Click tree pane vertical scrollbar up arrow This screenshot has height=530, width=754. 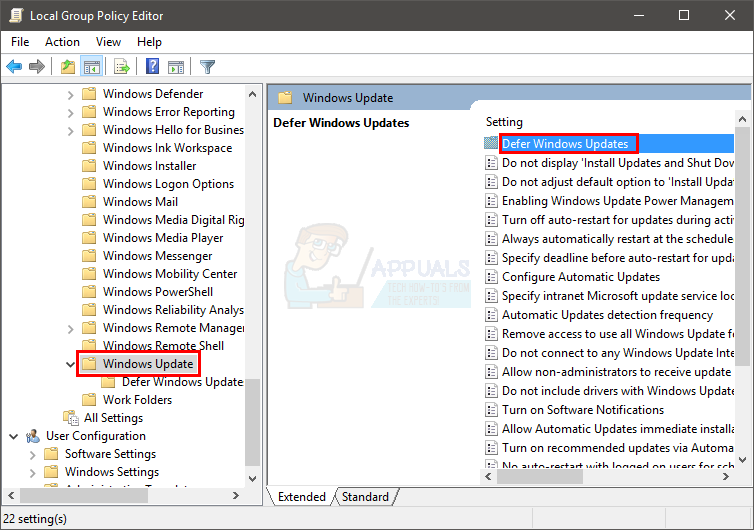click(x=252, y=94)
